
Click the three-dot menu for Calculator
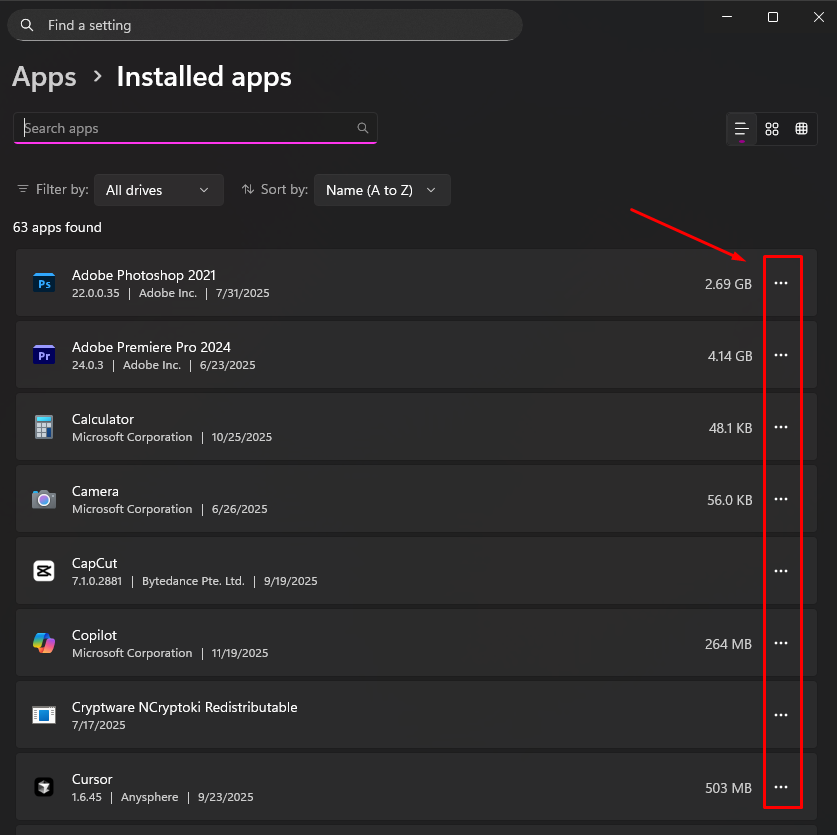[x=781, y=427]
